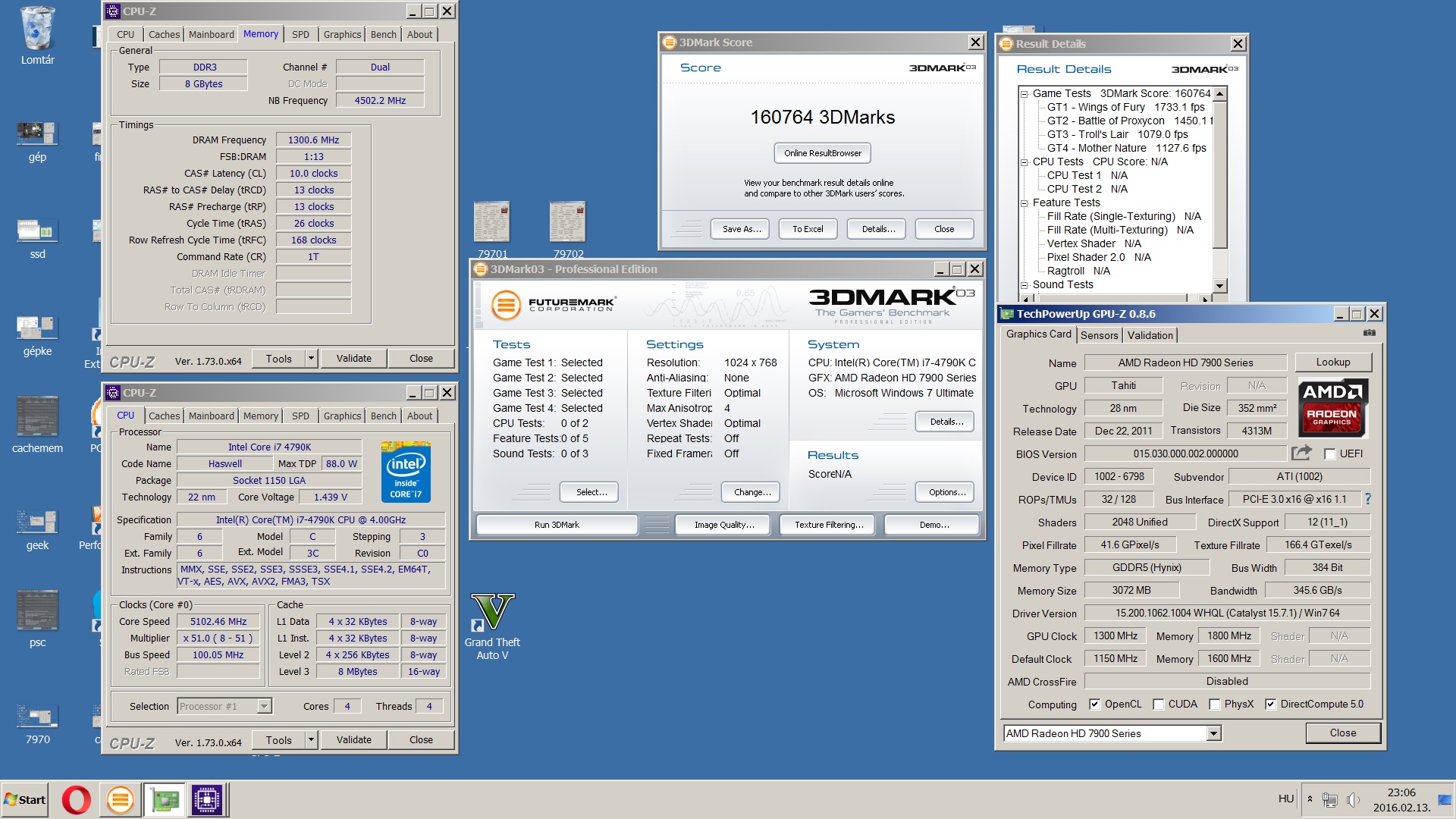Click the GPU-Z BIOS save/share icon
The height and width of the screenshot is (819, 1456).
[x=1301, y=453]
